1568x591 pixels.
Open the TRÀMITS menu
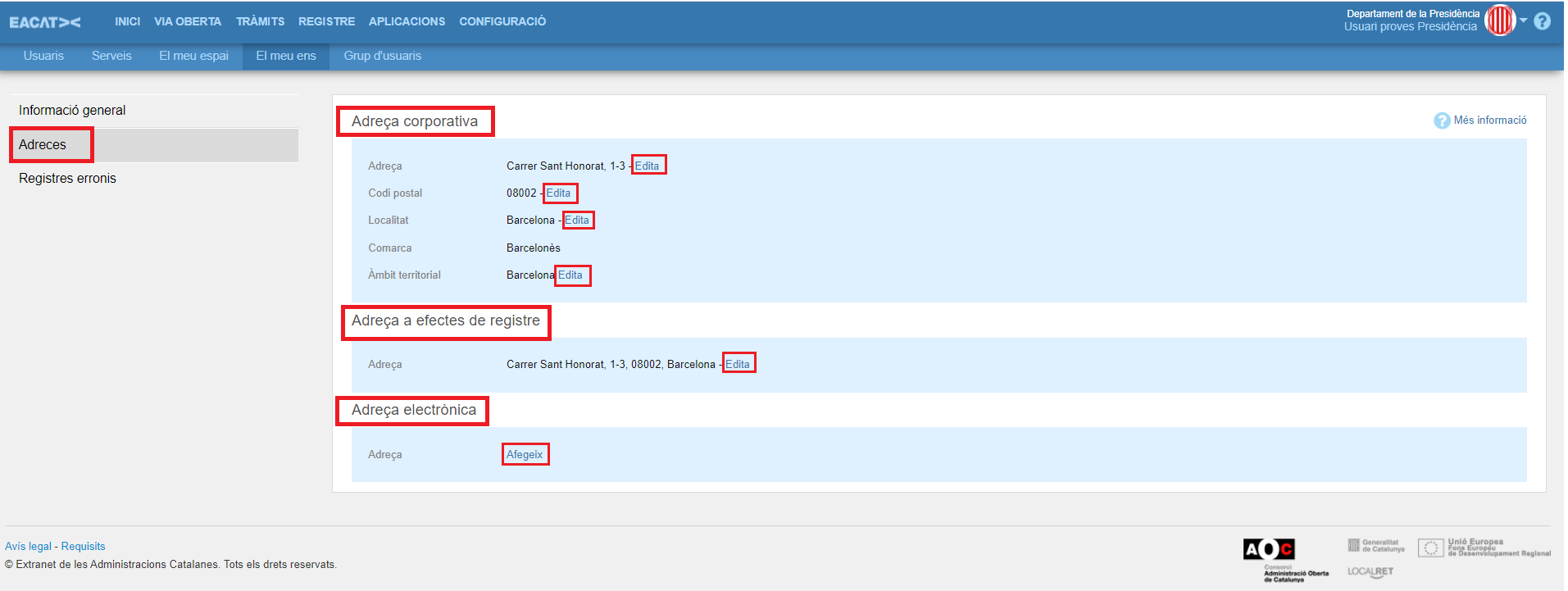[x=260, y=21]
